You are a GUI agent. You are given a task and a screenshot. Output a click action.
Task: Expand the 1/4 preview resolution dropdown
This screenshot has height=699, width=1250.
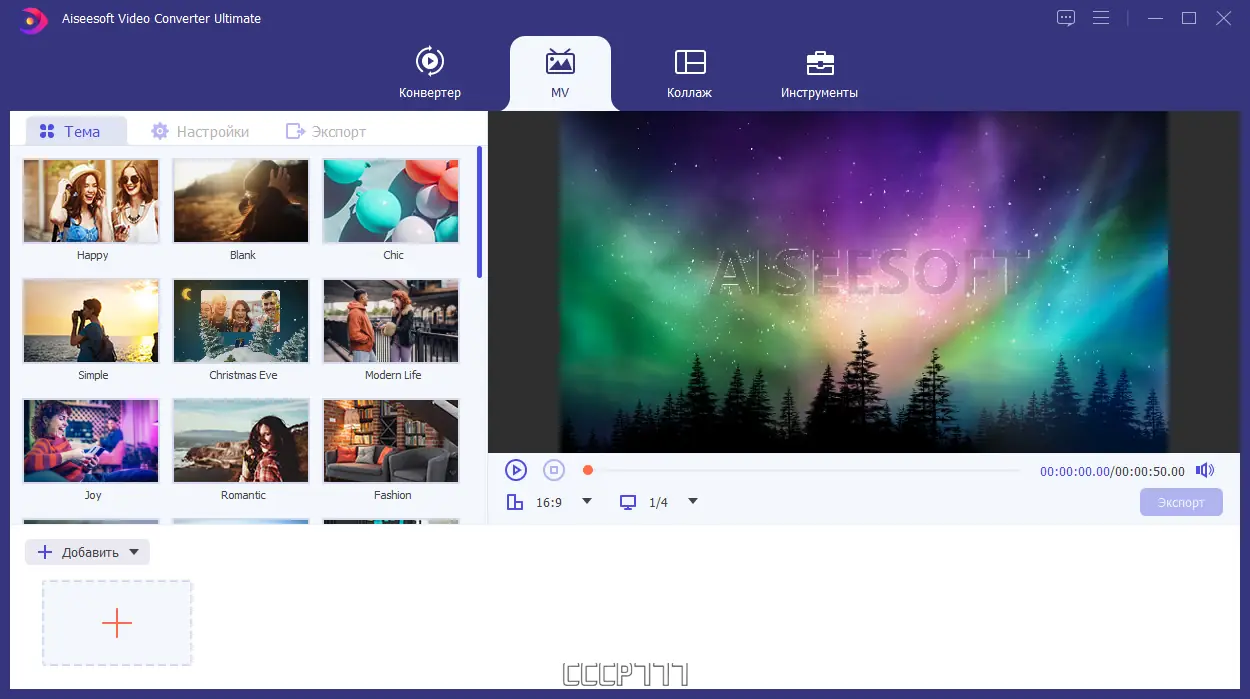coord(693,501)
